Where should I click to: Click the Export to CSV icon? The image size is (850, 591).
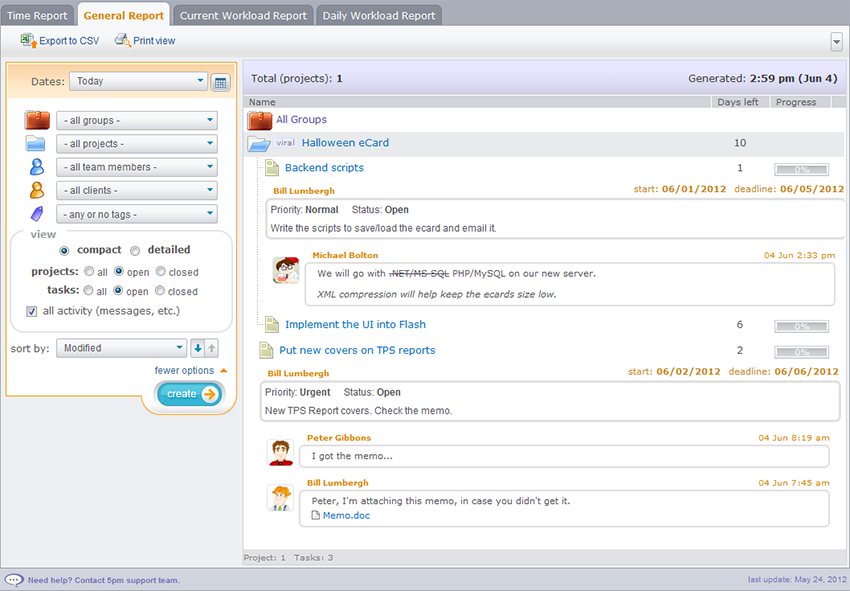[28, 41]
